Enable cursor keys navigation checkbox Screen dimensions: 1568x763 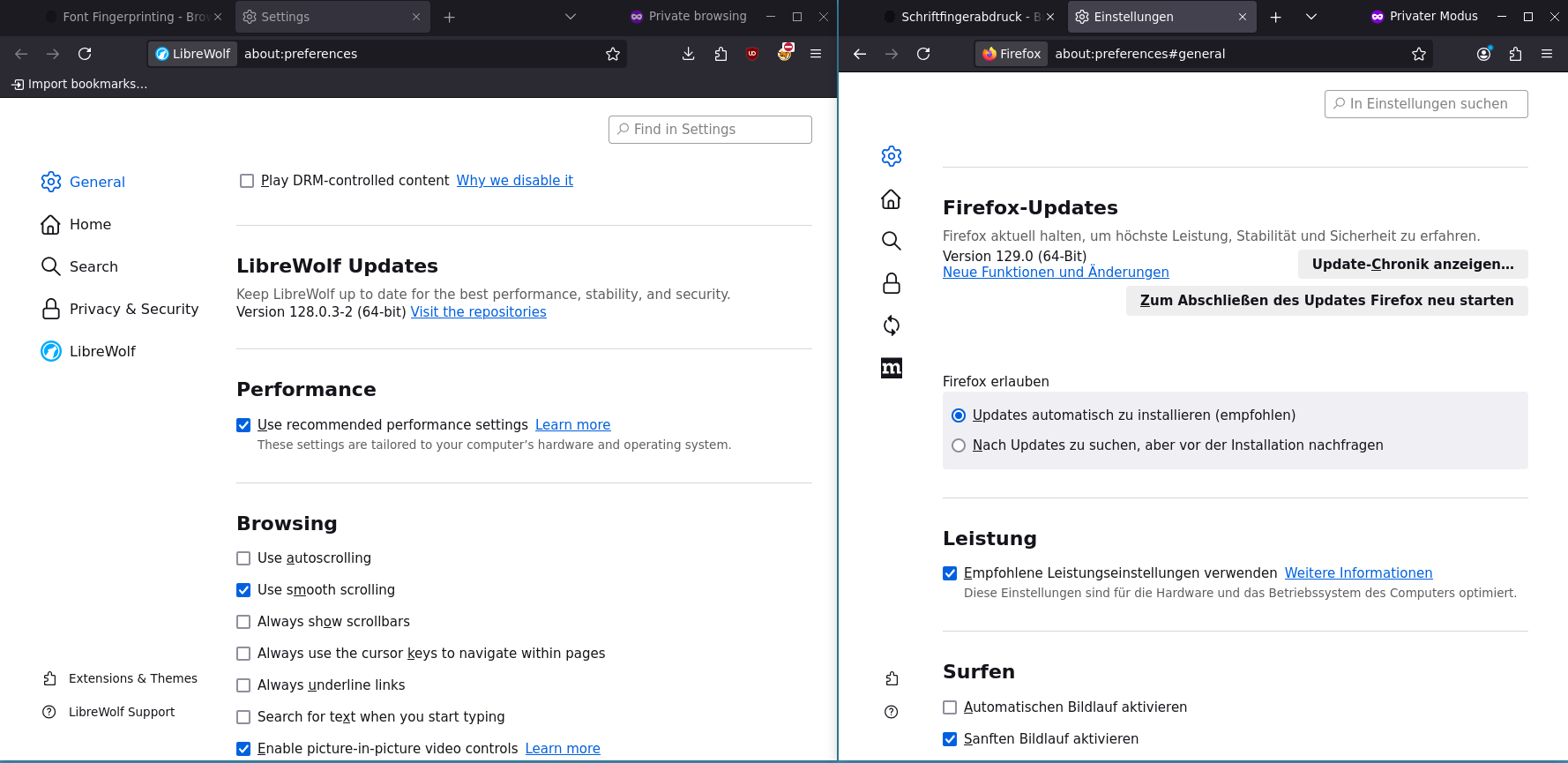tap(243, 654)
